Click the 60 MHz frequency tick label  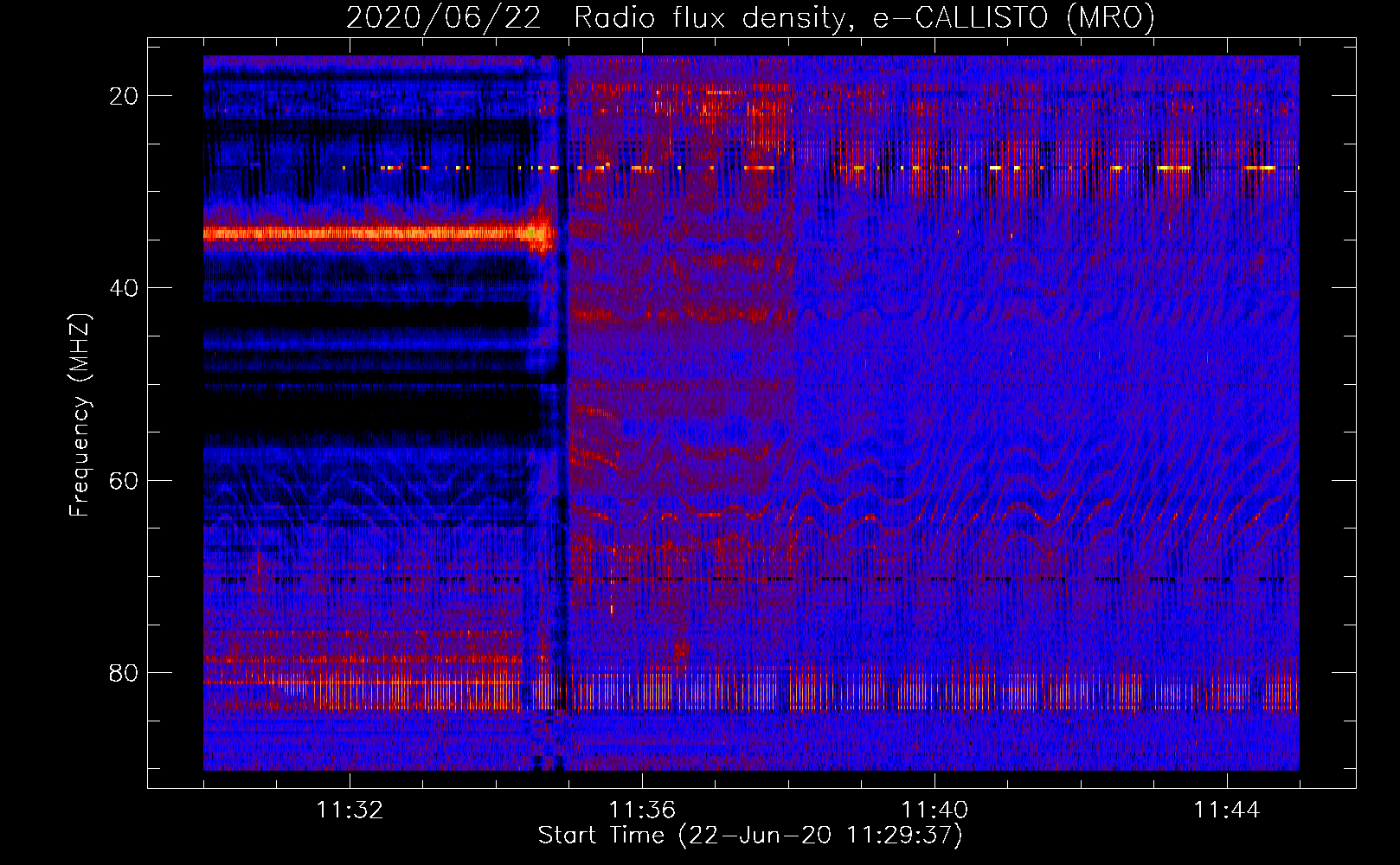[124, 480]
